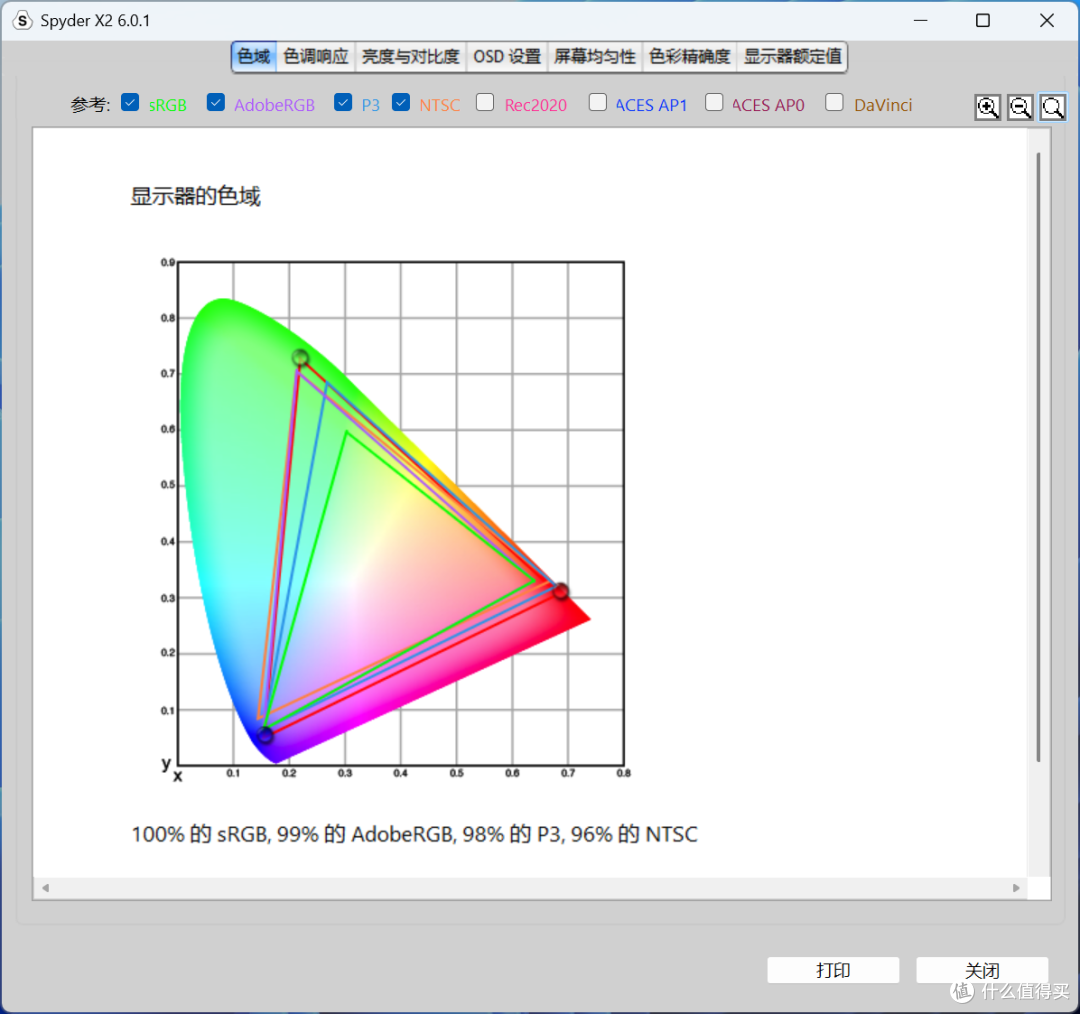Minimize the Spyder X2 window
The image size is (1080, 1014).
tap(920, 21)
